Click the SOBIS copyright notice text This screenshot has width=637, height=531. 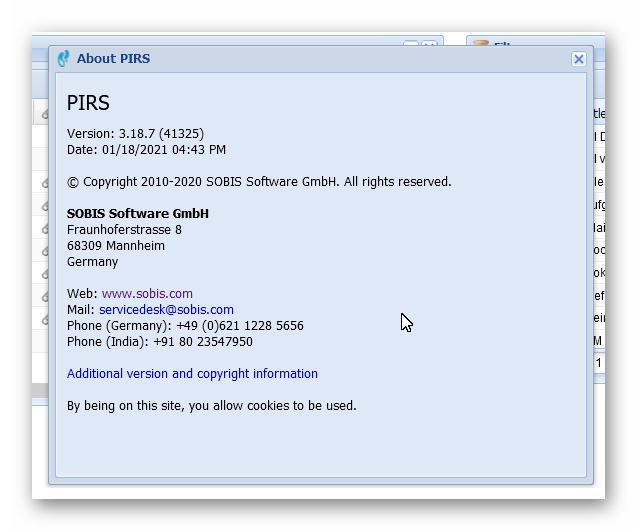259,182
